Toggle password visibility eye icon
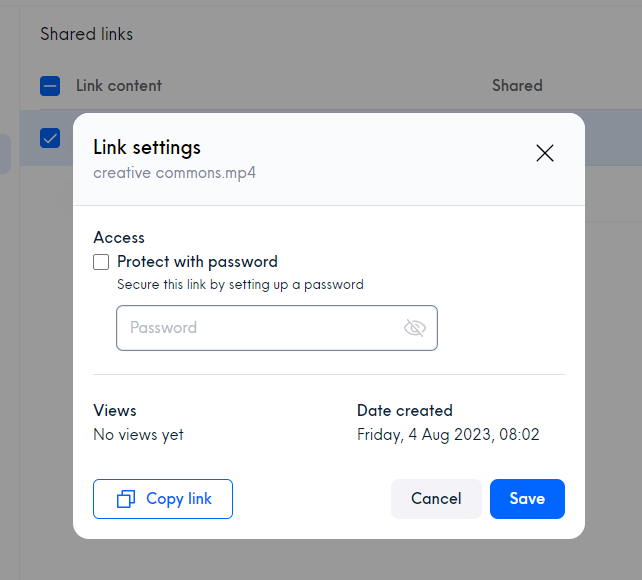This screenshot has width=642, height=580. (414, 328)
